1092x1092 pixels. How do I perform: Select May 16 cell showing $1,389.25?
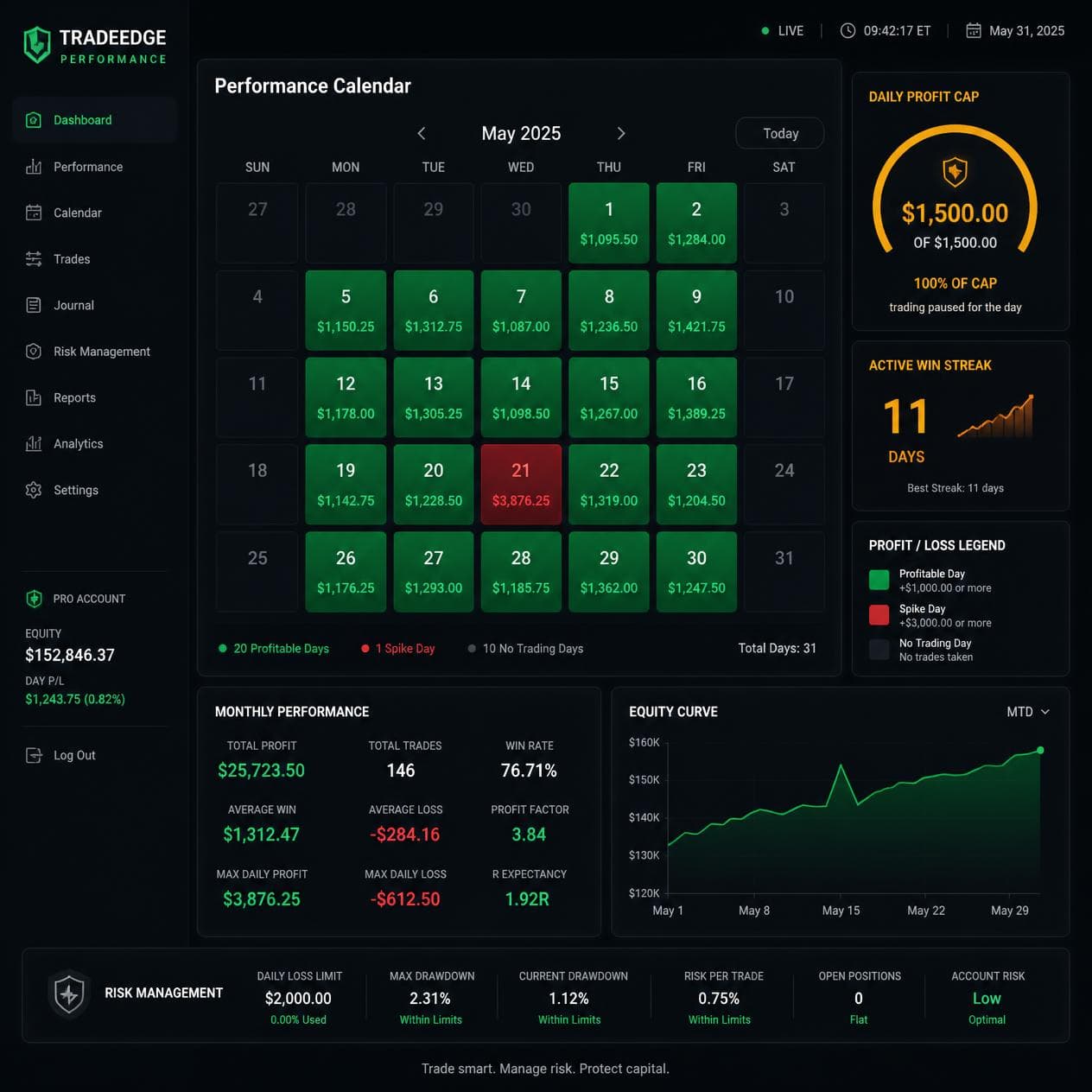click(x=696, y=397)
